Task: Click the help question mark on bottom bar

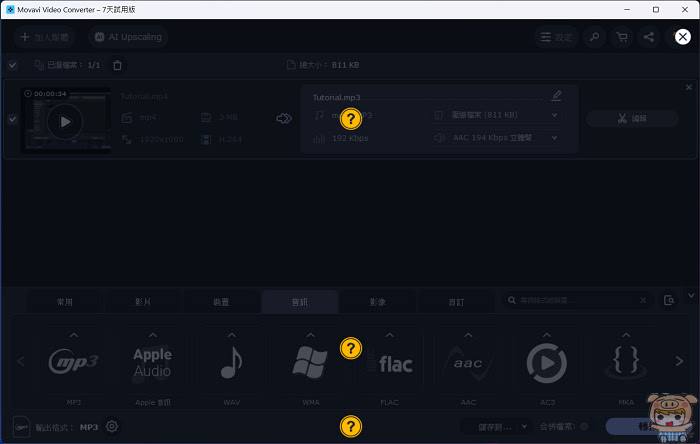Action: click(351, 426)
